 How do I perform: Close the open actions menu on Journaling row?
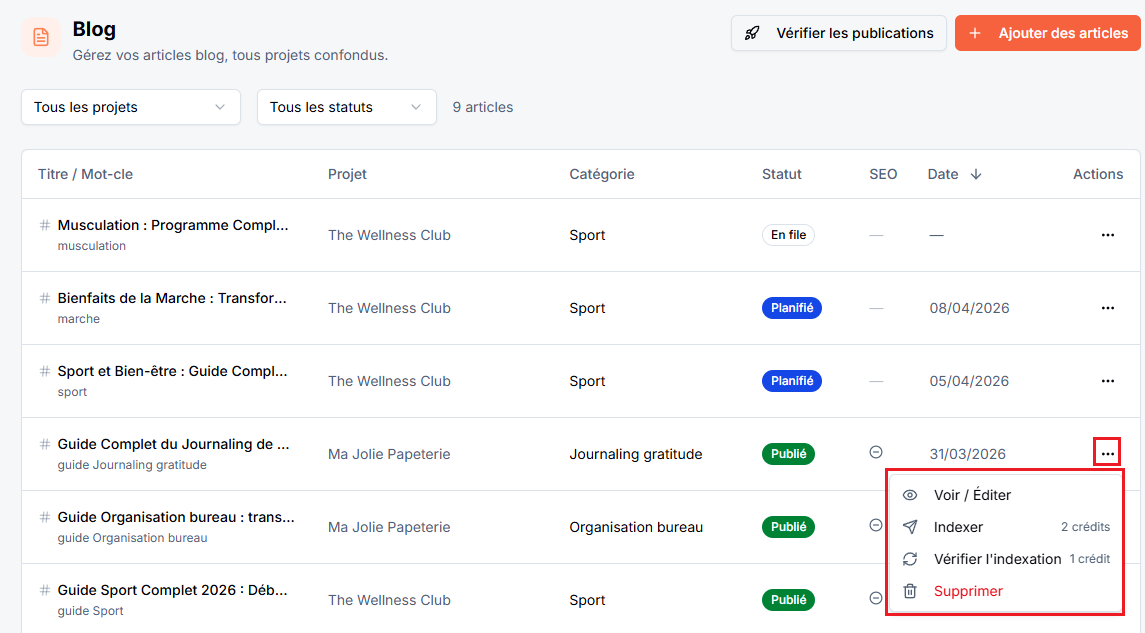coord(1107,453)
